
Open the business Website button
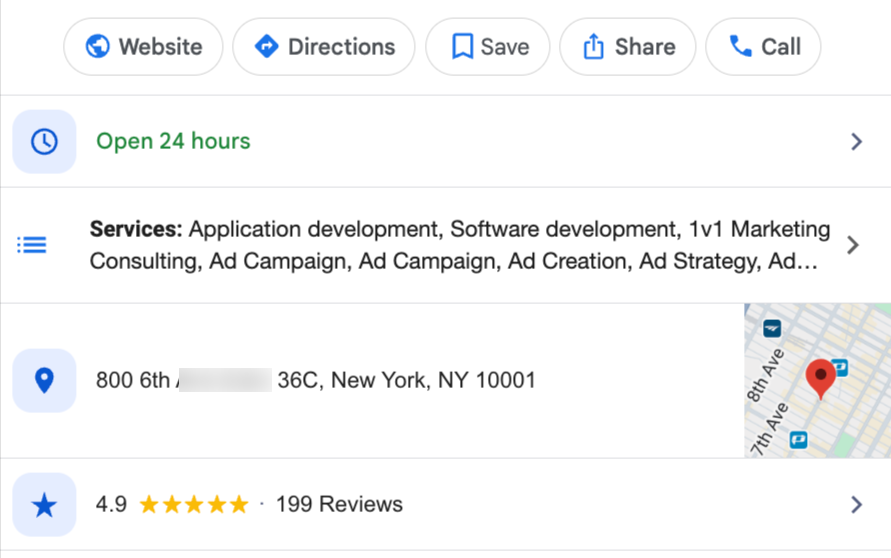(x=143, y=47)
